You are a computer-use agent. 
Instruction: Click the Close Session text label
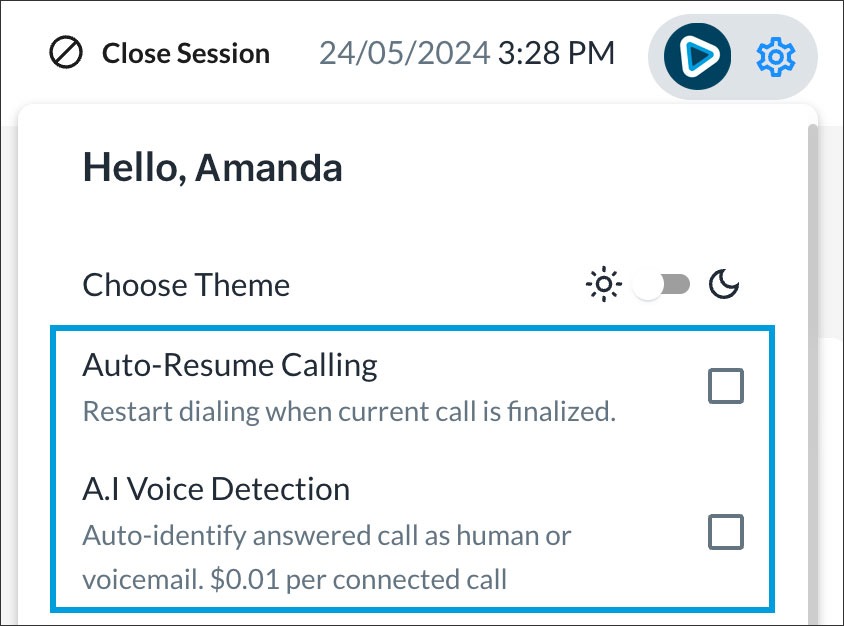186,53
